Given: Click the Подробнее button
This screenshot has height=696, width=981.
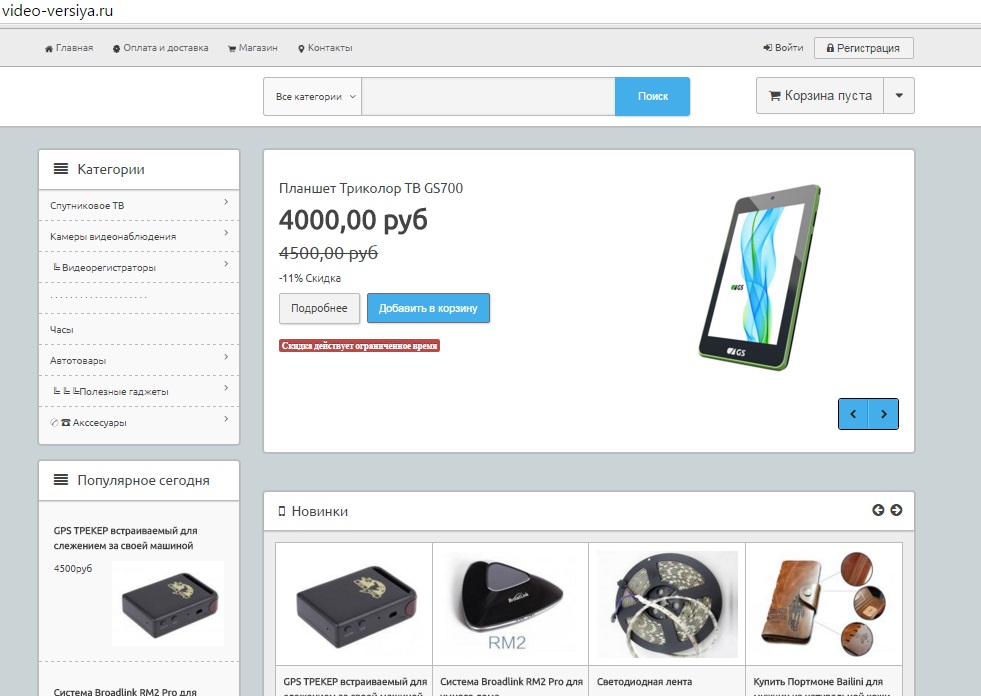Looking at the screenshot, I should 319,309.
